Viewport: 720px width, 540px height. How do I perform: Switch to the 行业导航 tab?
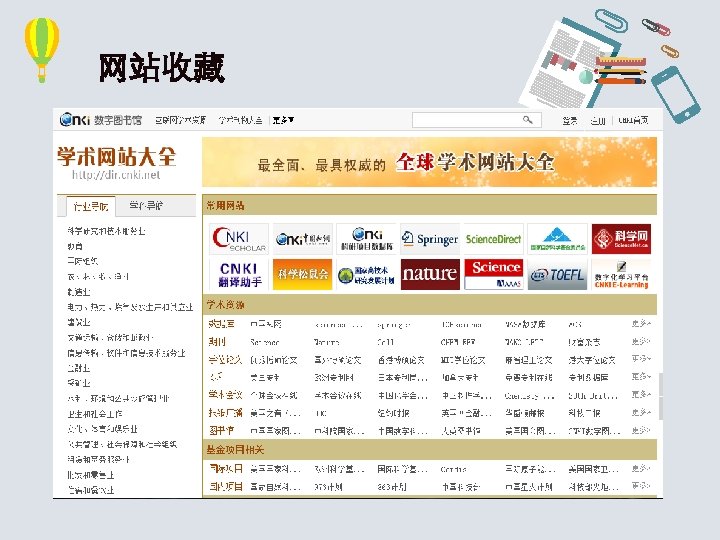pos(91,206)
